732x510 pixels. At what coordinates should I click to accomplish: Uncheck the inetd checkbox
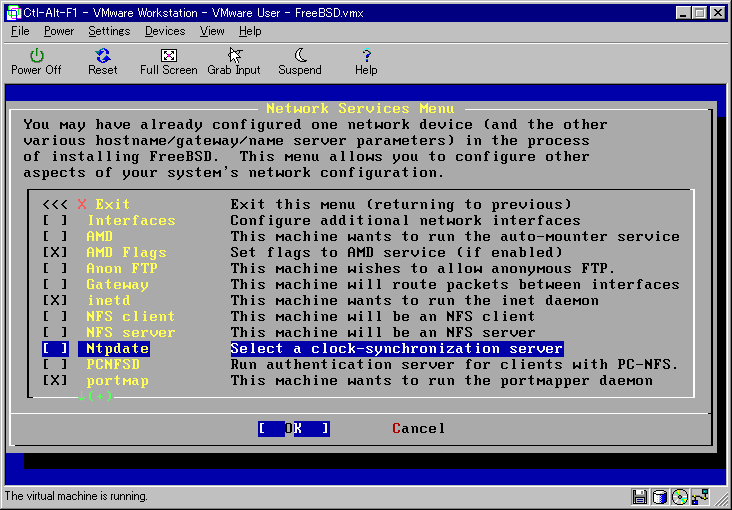[55, 301]
